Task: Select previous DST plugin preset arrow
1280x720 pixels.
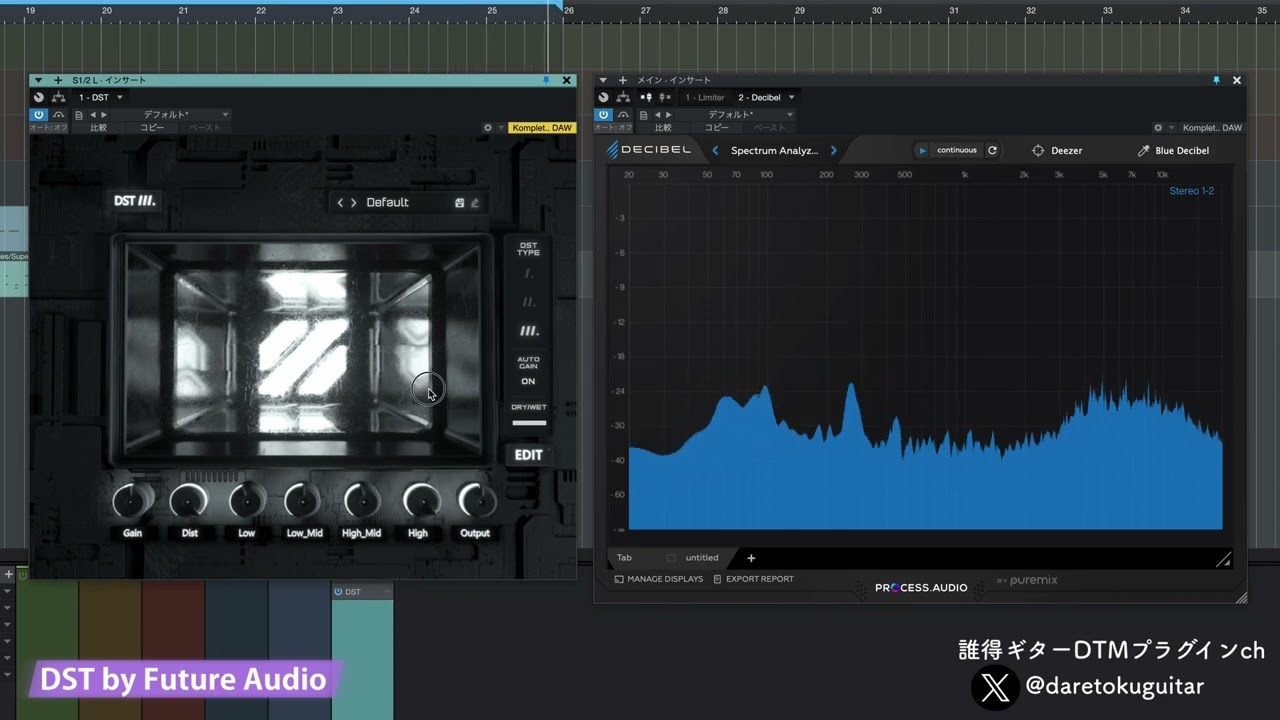Action: coord(340,202)
